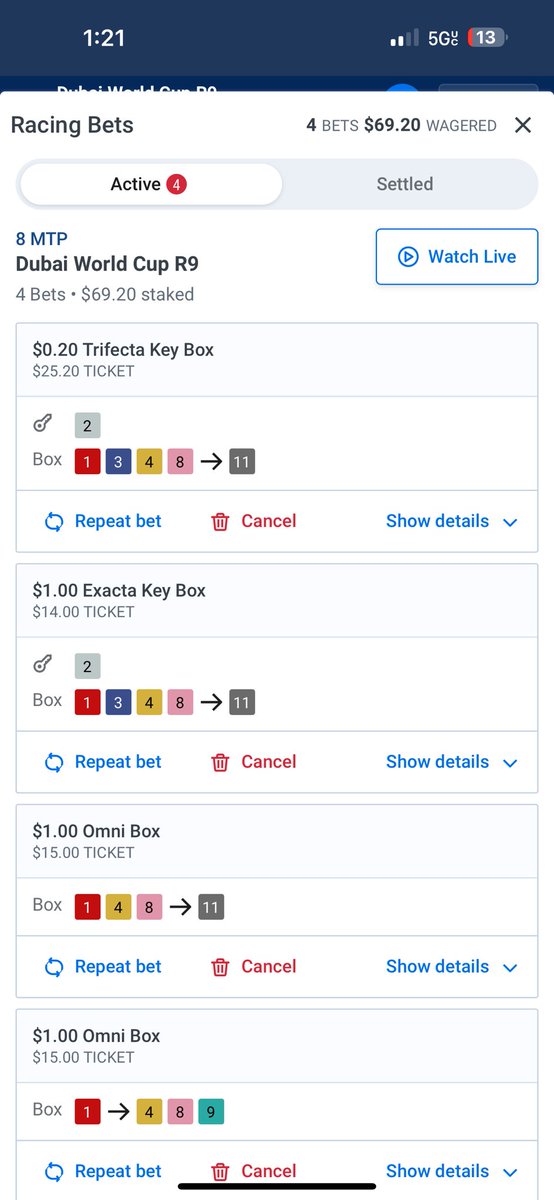Click the trash icon on Trifecta Key Box
Viewport: 554px width, 1200px height.
point(220,522)
